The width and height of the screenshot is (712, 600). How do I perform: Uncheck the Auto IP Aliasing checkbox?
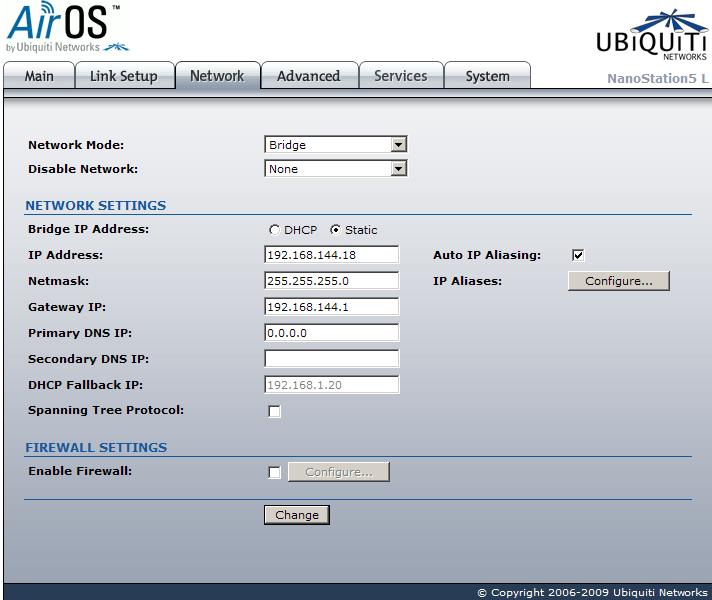(x=578, y=255)
